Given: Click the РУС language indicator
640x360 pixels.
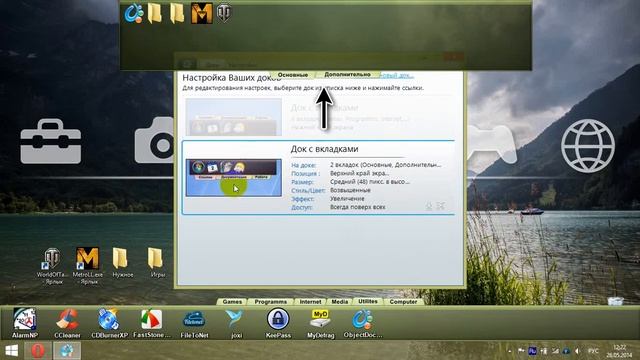Looking at the screenshot, I should [x=593, y=351].
